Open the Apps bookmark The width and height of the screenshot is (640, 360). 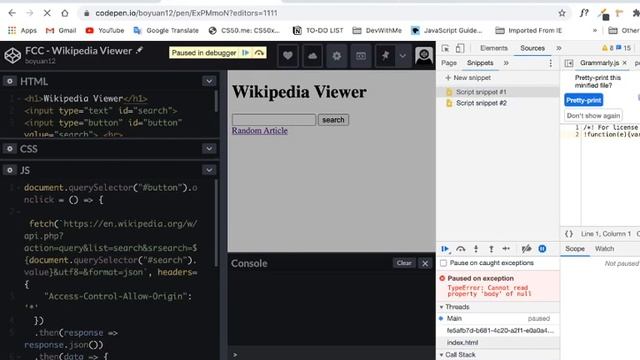22,30
